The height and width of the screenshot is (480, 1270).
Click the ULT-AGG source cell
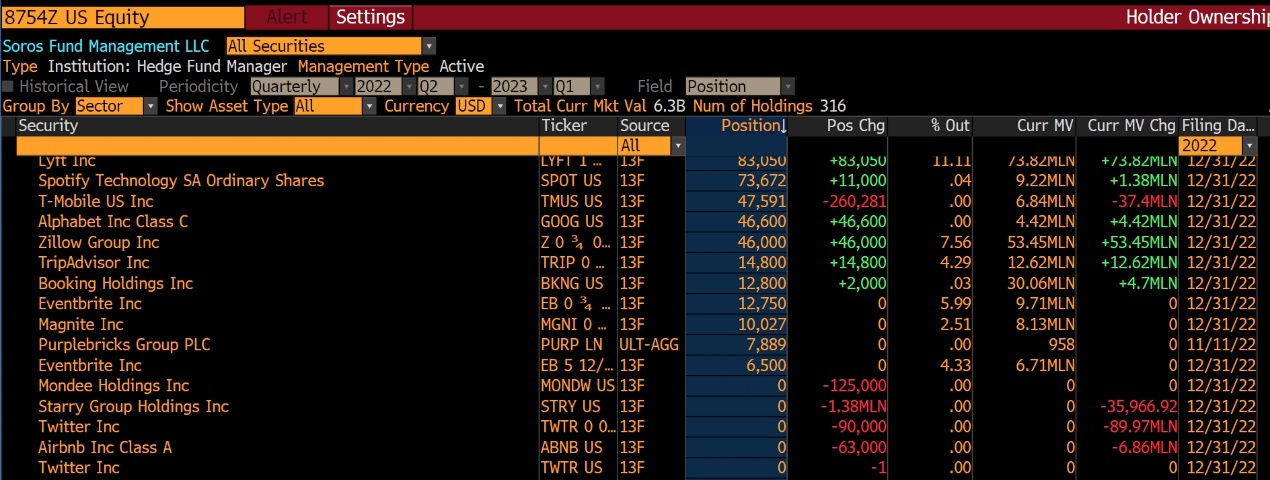pos(650,345)
